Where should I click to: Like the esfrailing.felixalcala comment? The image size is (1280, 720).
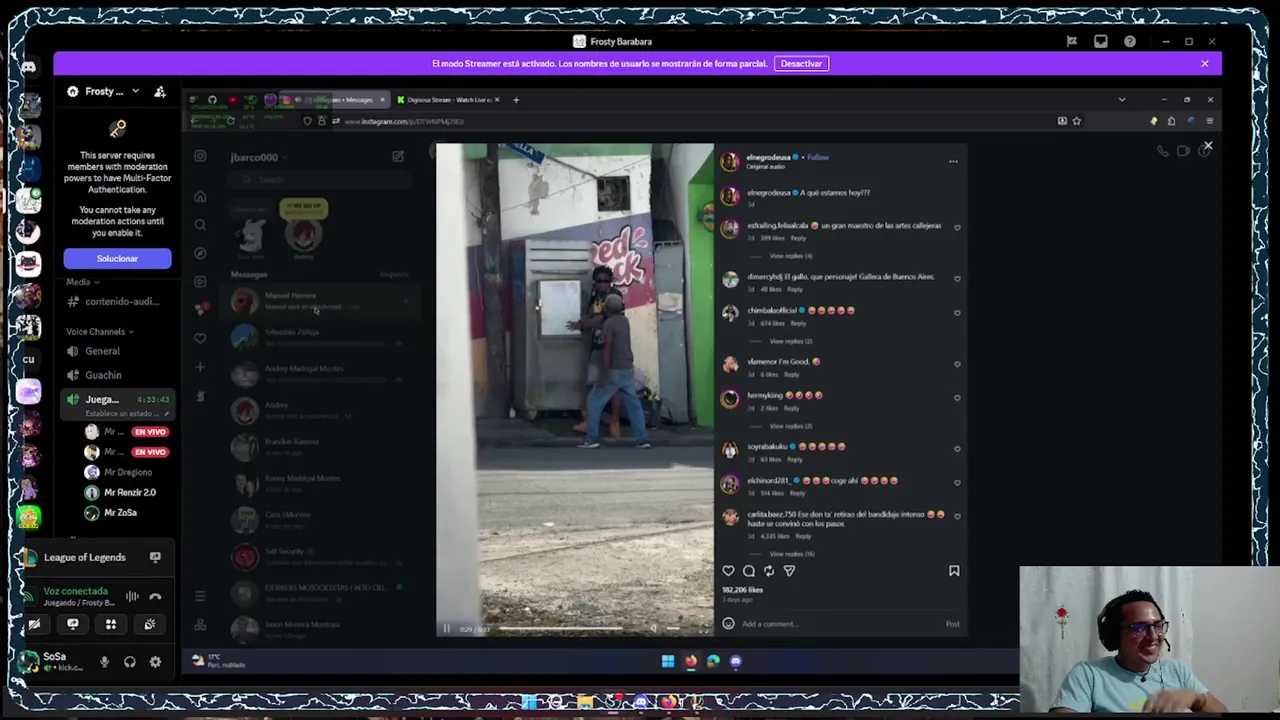coord(957,228)
